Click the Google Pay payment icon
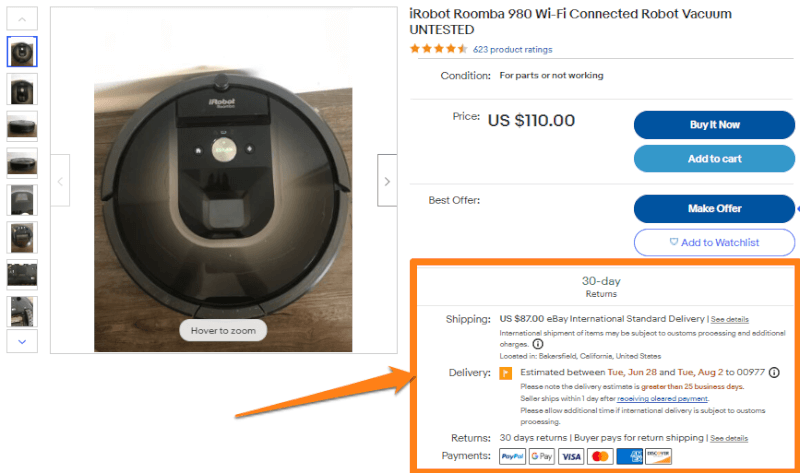Image resolution: width=800 pixels, height=473 pixels. (x=541, y=456)
